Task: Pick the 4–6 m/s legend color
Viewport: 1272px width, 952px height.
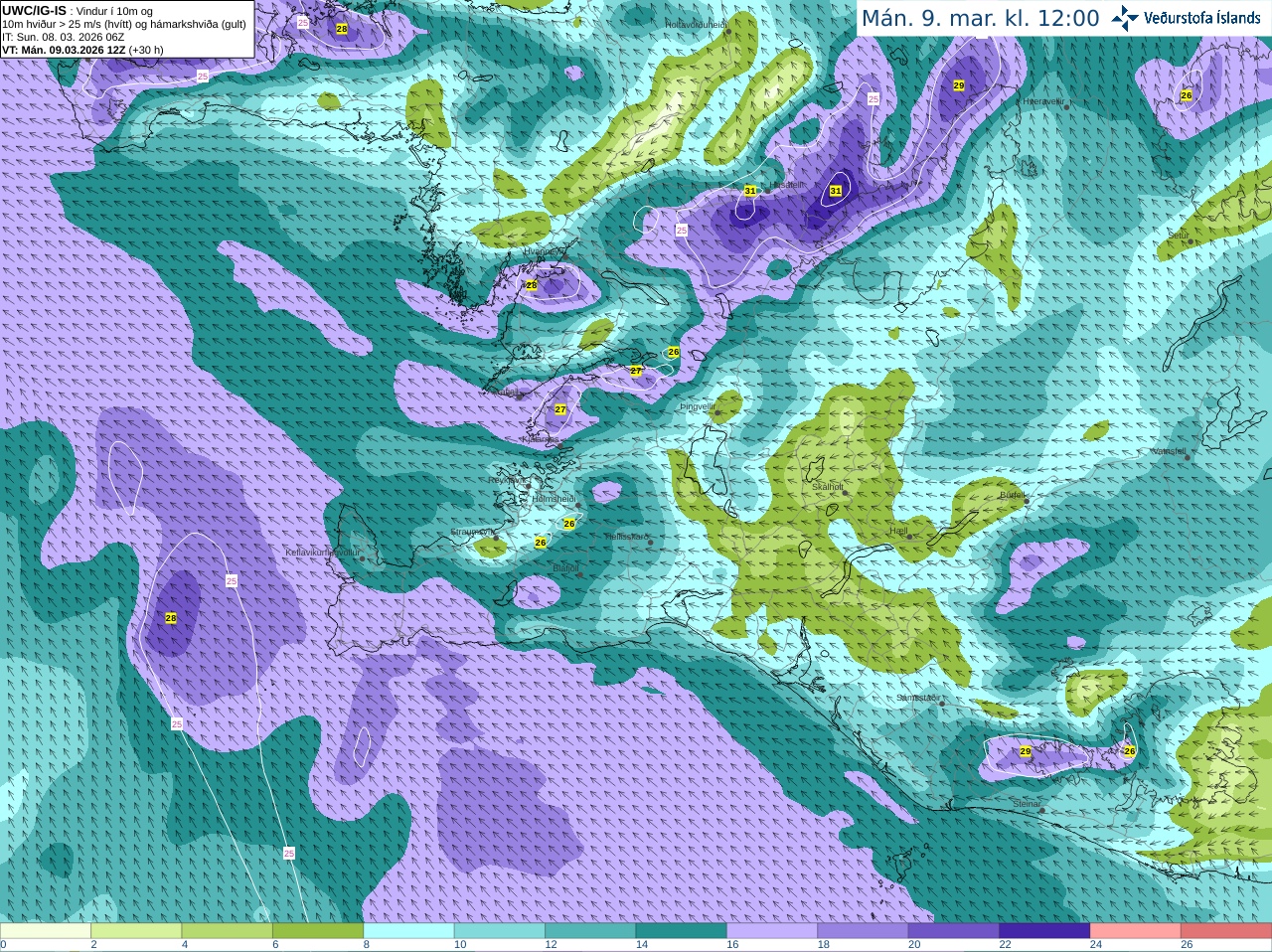Action: point(227,931)
